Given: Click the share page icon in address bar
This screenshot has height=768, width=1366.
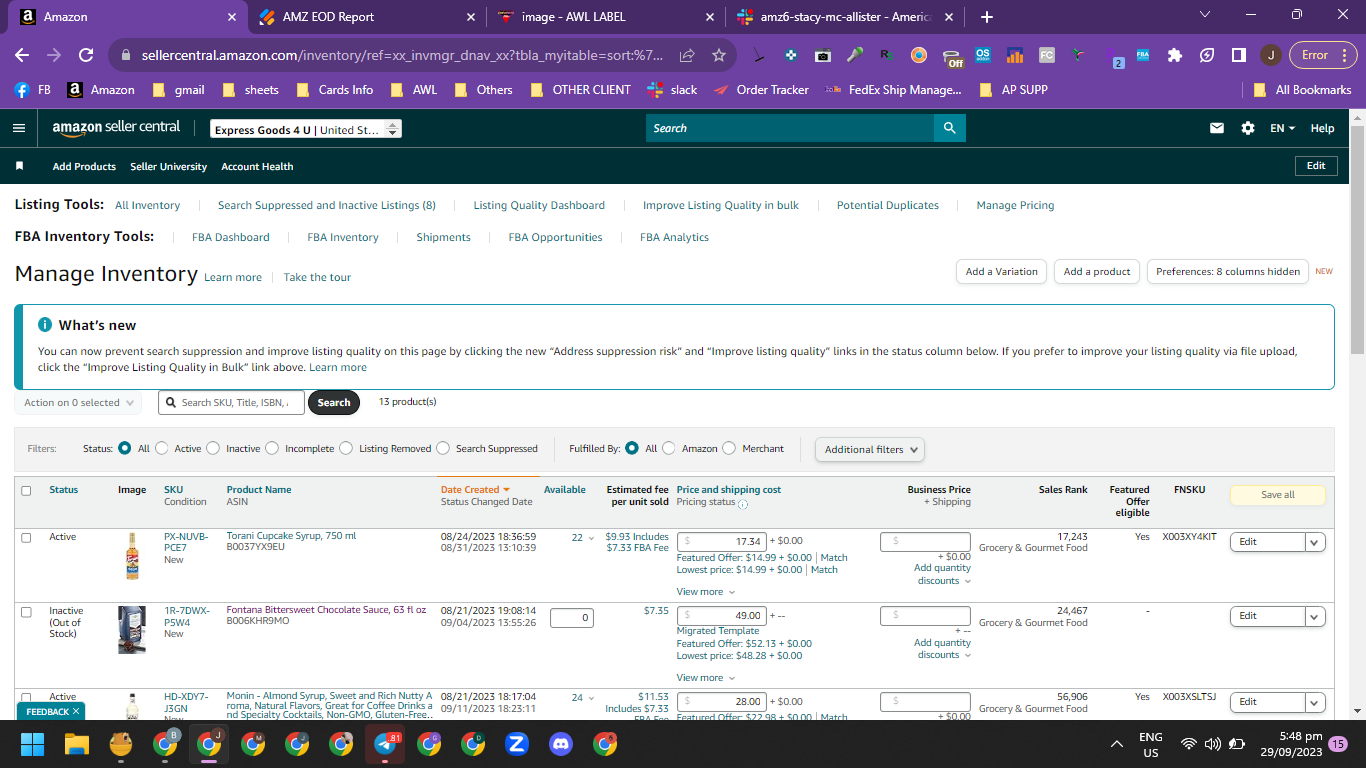Looking at the screenshot, I should [687, 55].
